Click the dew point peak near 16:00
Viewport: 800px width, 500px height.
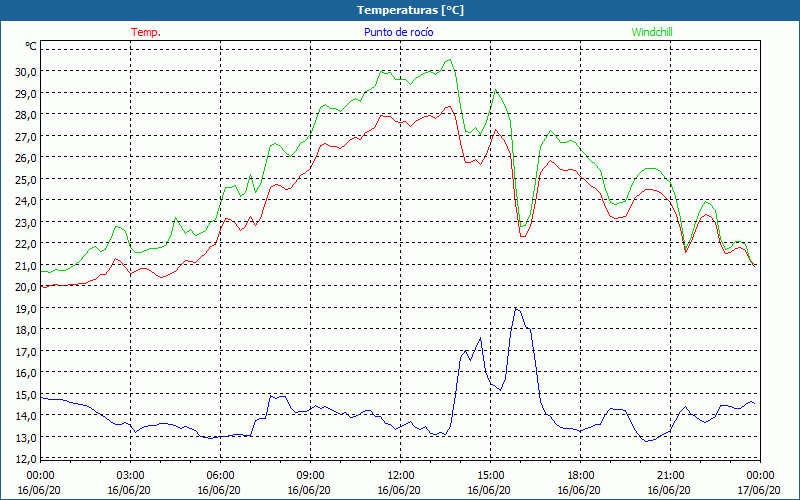point(517,309)
